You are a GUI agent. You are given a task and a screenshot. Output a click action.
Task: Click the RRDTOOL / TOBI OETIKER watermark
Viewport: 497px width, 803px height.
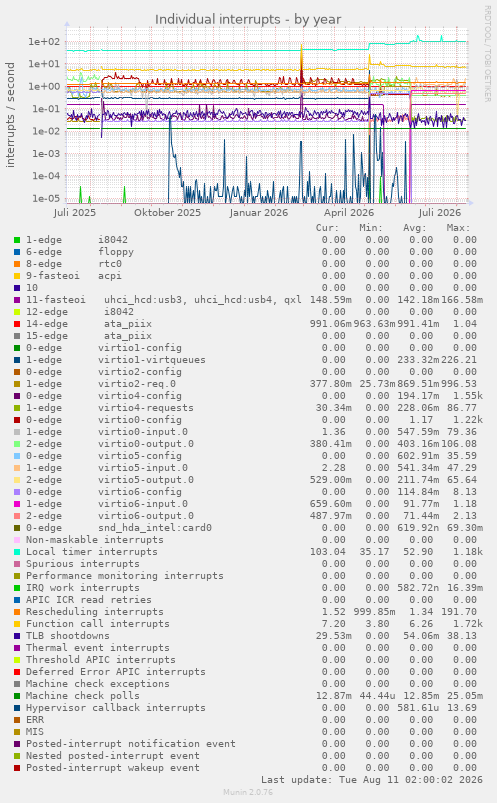click(487, 53)
